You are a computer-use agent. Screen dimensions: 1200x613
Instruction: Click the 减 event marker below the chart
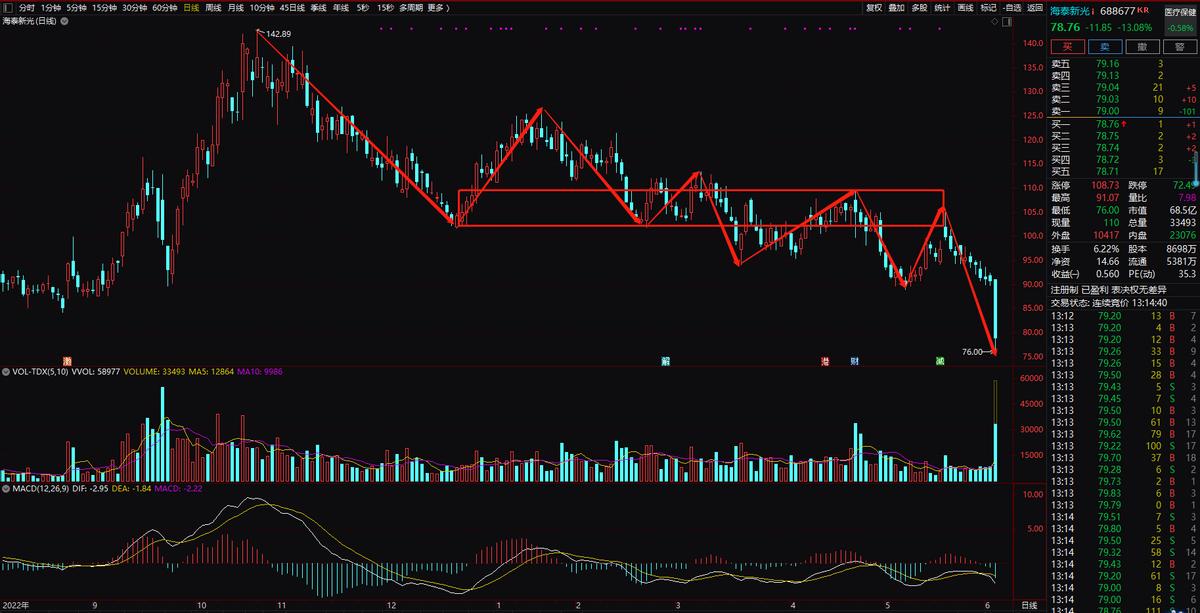coord(941,359)
